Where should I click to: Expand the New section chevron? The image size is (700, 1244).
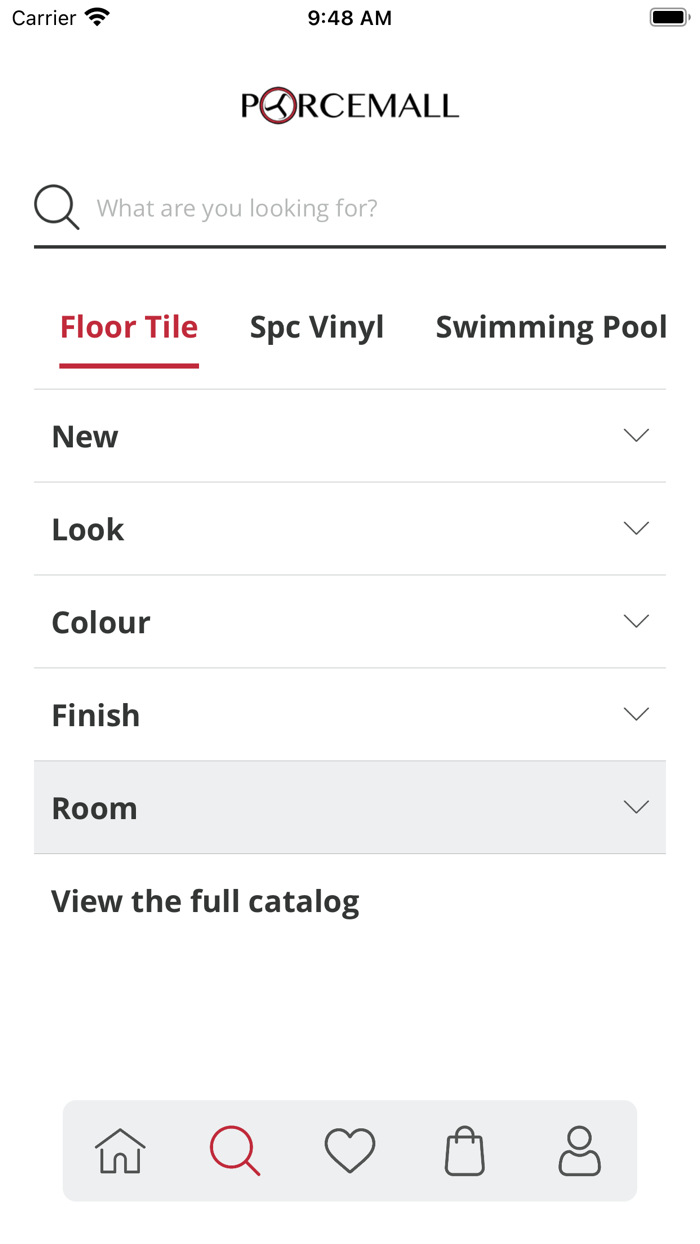(636, 435)
